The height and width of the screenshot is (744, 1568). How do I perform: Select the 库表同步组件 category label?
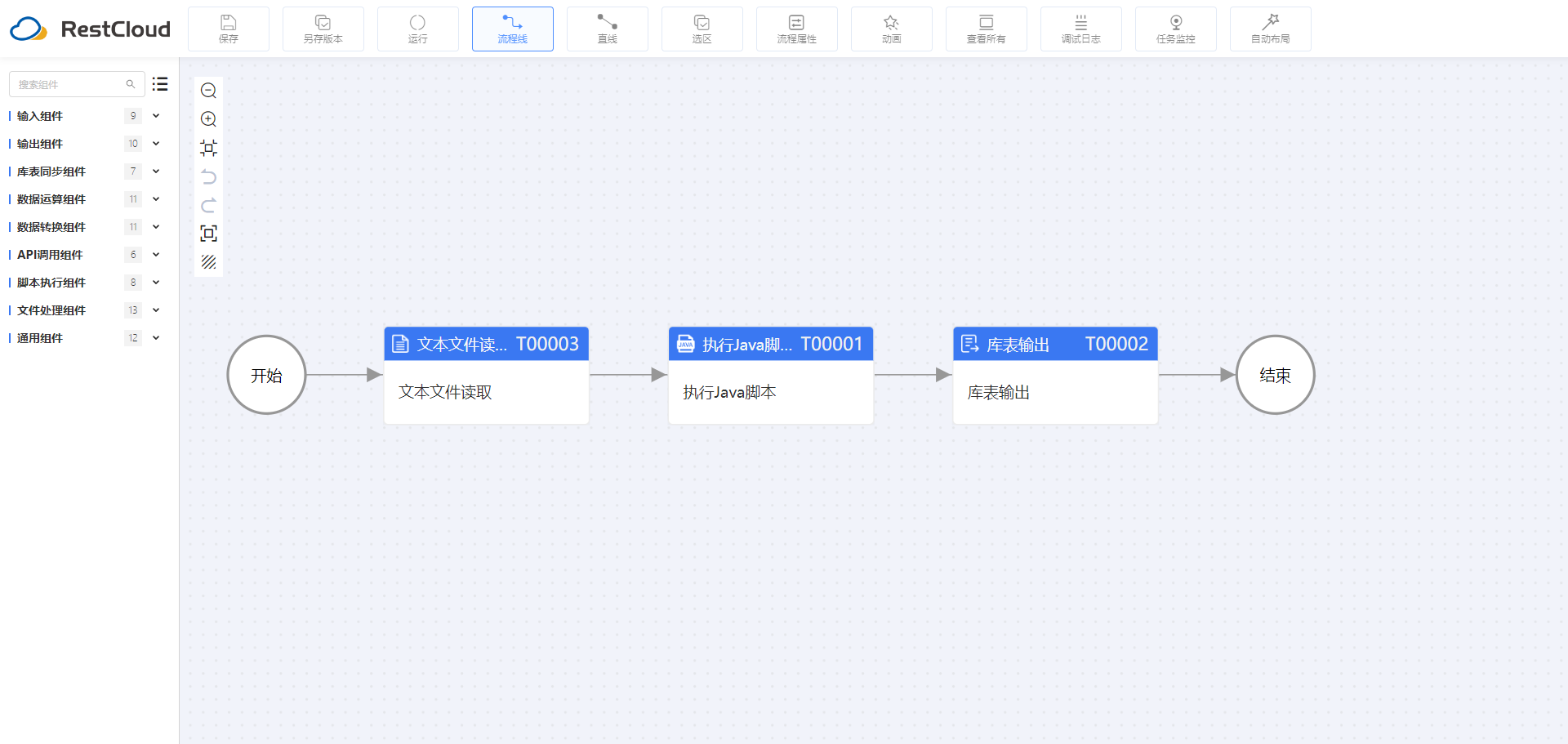[x=51, y=172]
